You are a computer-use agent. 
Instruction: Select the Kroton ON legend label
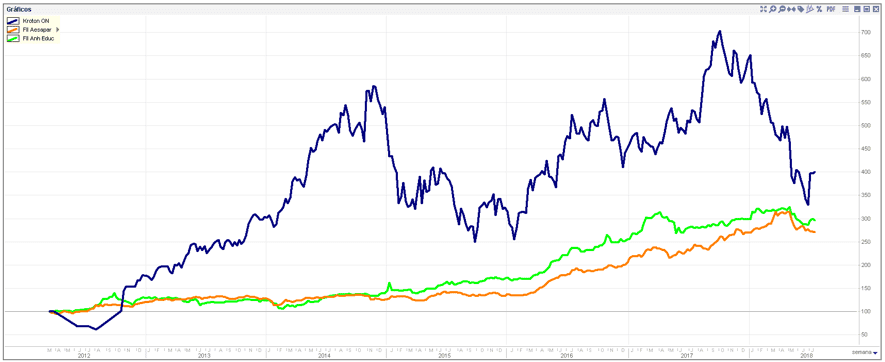36,21
